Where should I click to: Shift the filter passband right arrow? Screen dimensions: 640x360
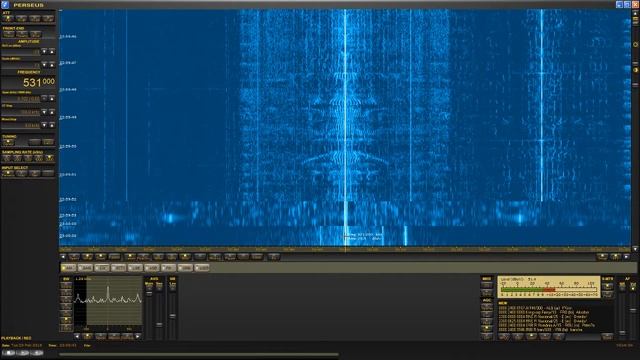(138, 336)
